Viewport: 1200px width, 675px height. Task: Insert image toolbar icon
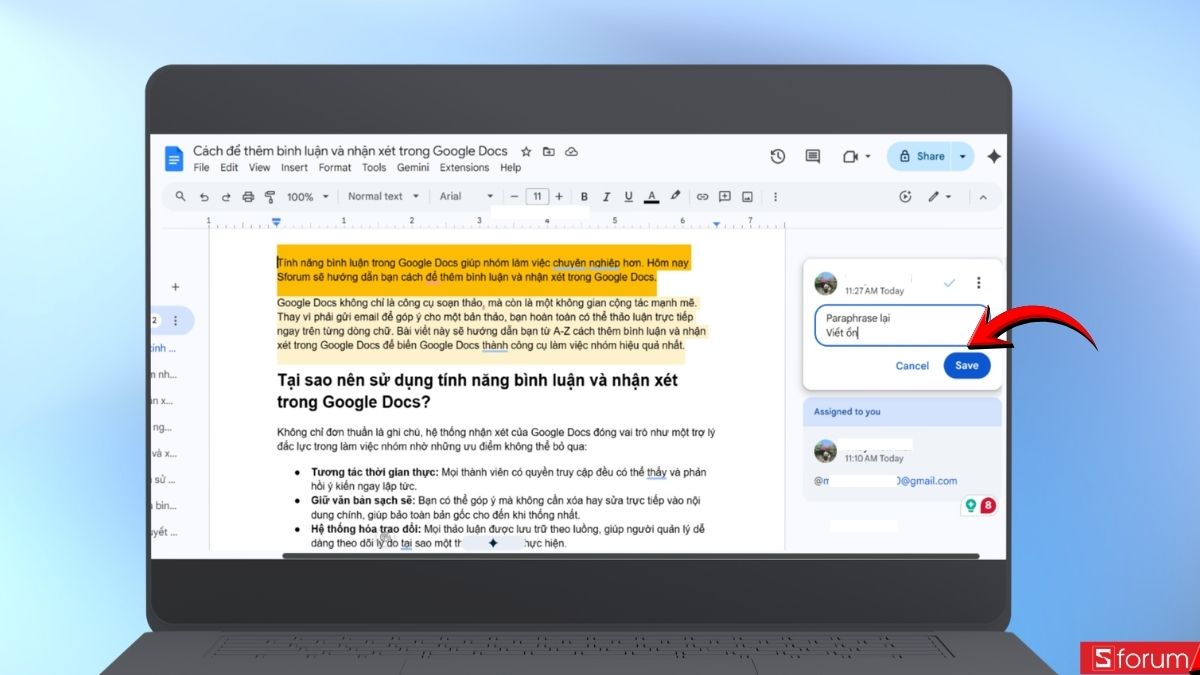(747, 196)
